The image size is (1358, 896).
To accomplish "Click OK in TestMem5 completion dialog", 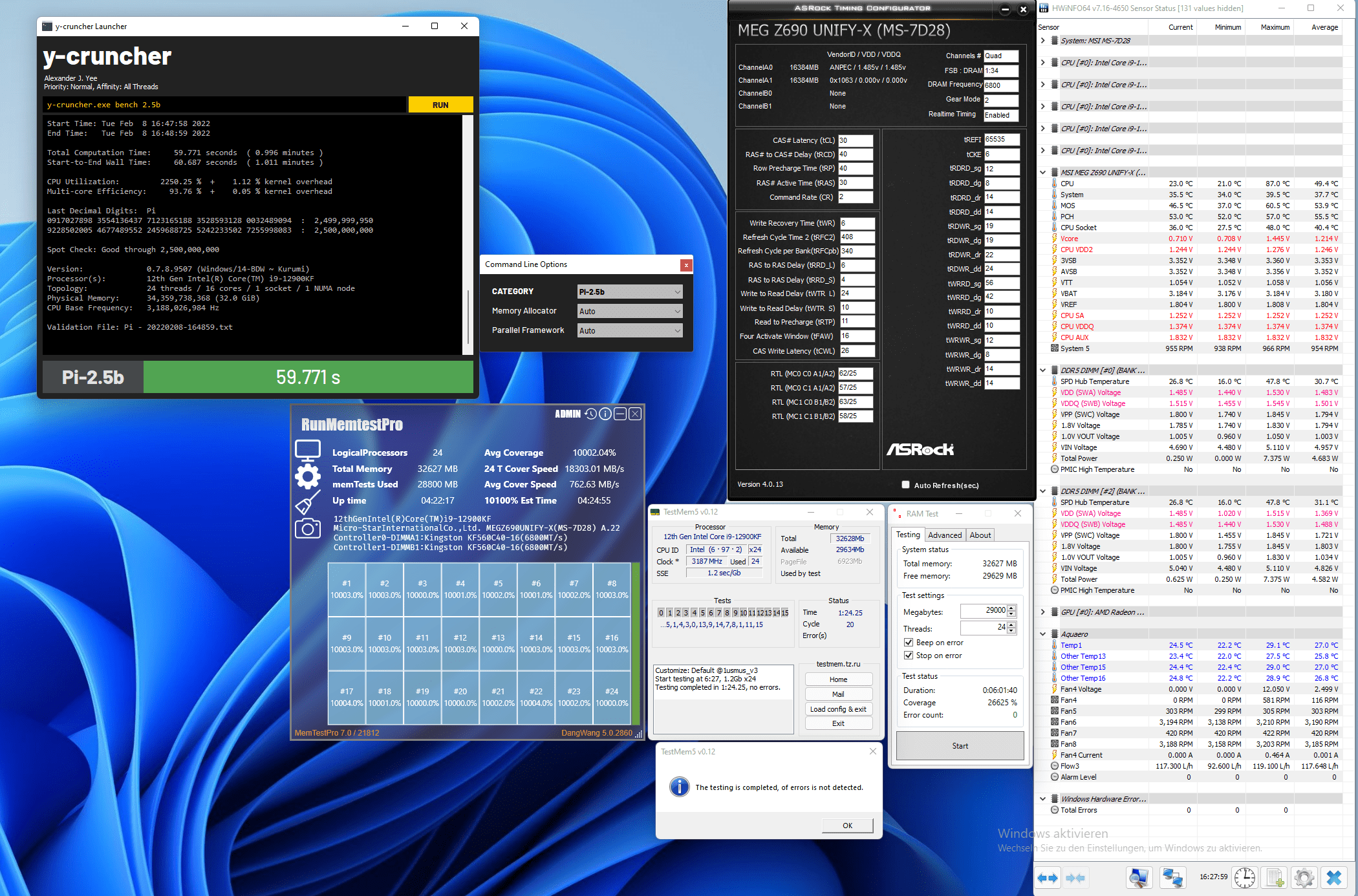I will coord(847,826).
